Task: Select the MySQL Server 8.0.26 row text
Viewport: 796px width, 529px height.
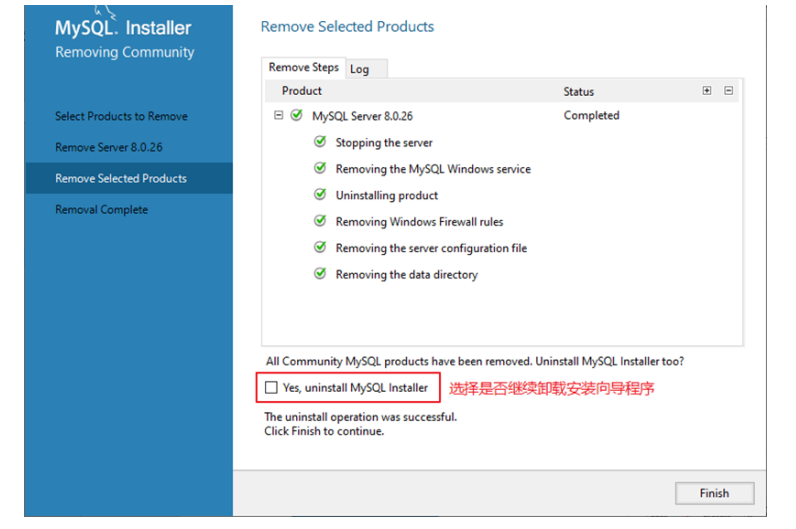Action: pyautogui.click(x=362, y=116)
